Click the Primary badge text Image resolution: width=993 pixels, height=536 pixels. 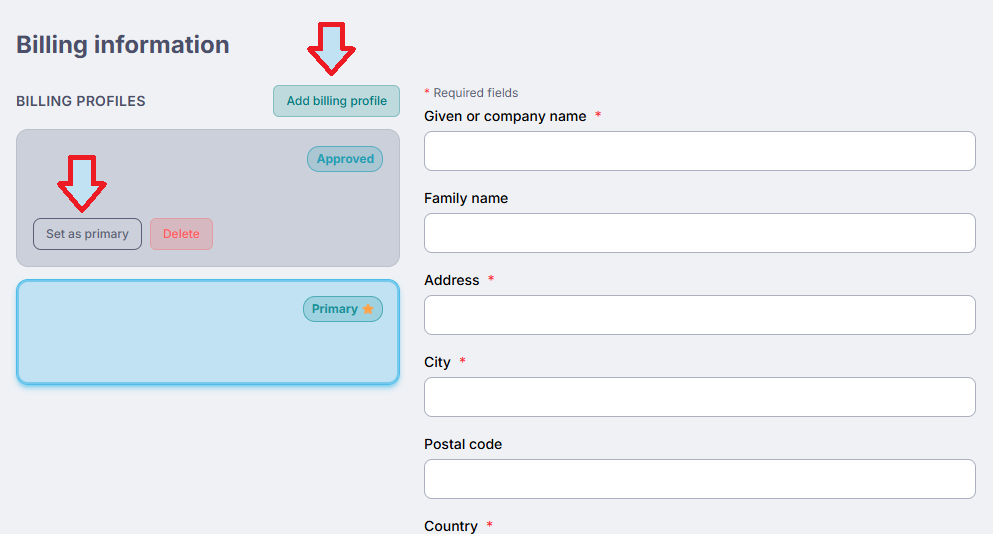coord(334,309)
